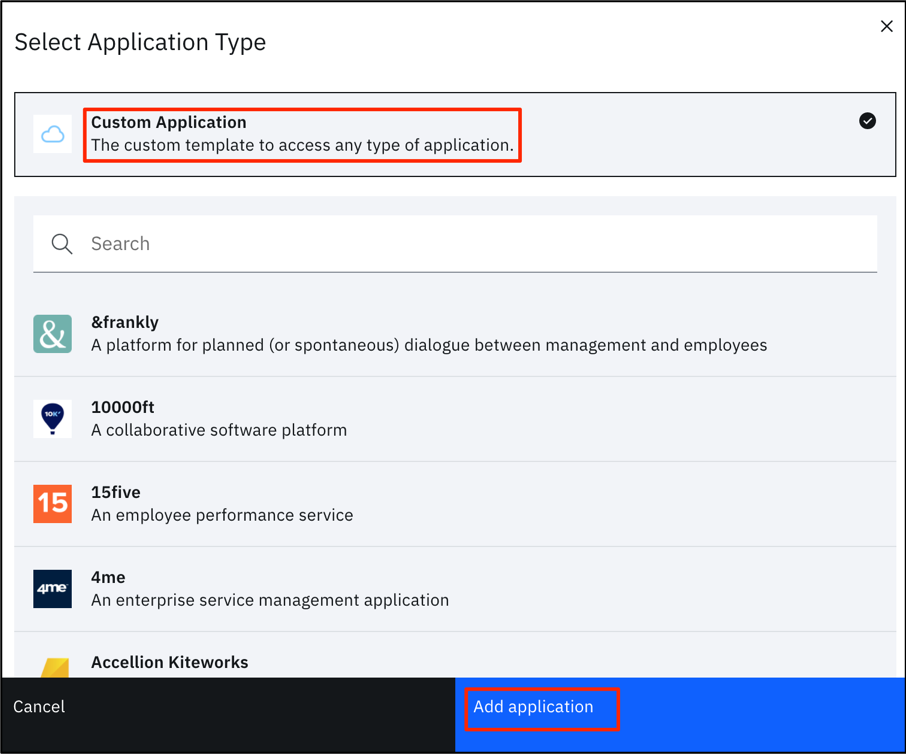Choose the Accellion Kiteworks application name
The width and height of the screenshot is (906, 754).
(169, 662)
